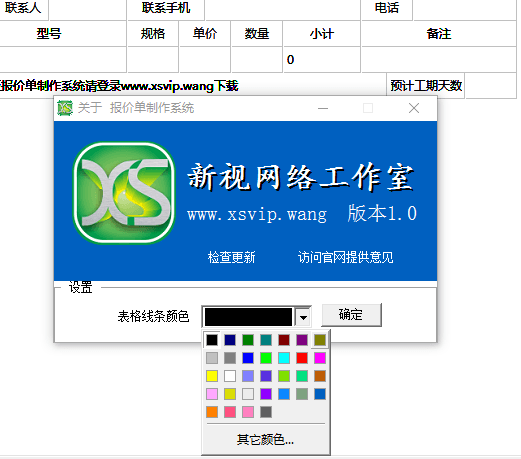Choose the dark purple swatch beside maroon
The width and height of the screenshot is (521, 459).
302,340
